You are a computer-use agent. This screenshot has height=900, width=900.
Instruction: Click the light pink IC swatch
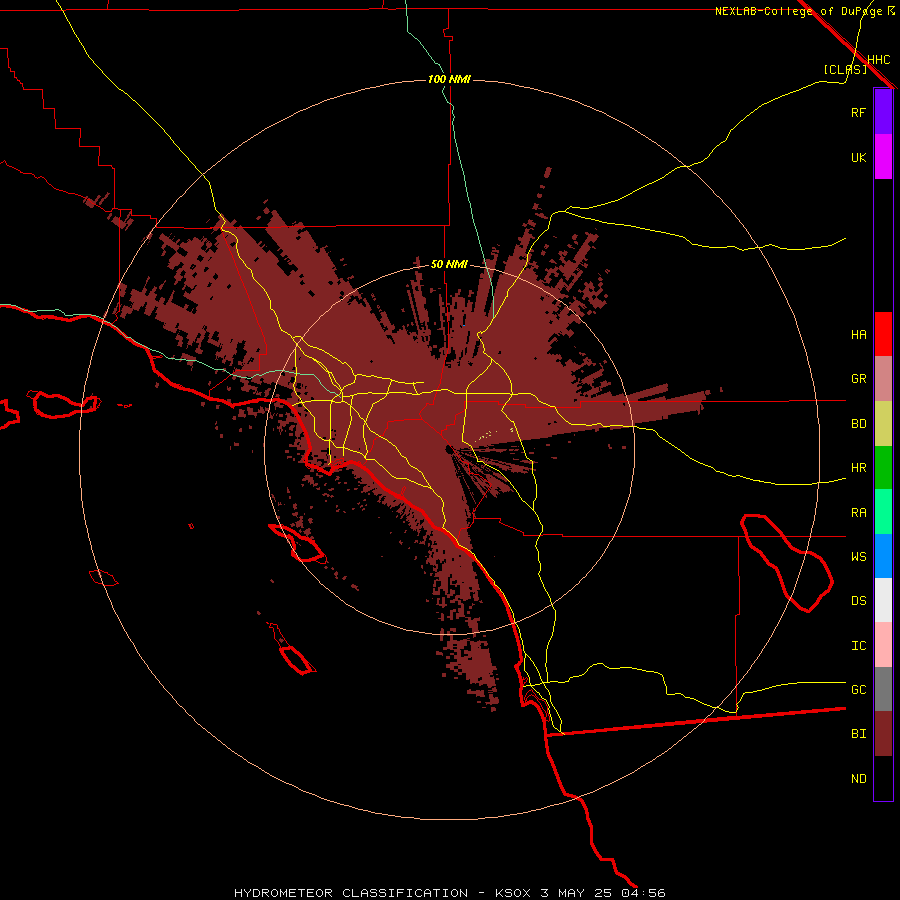tap(883, 645)
